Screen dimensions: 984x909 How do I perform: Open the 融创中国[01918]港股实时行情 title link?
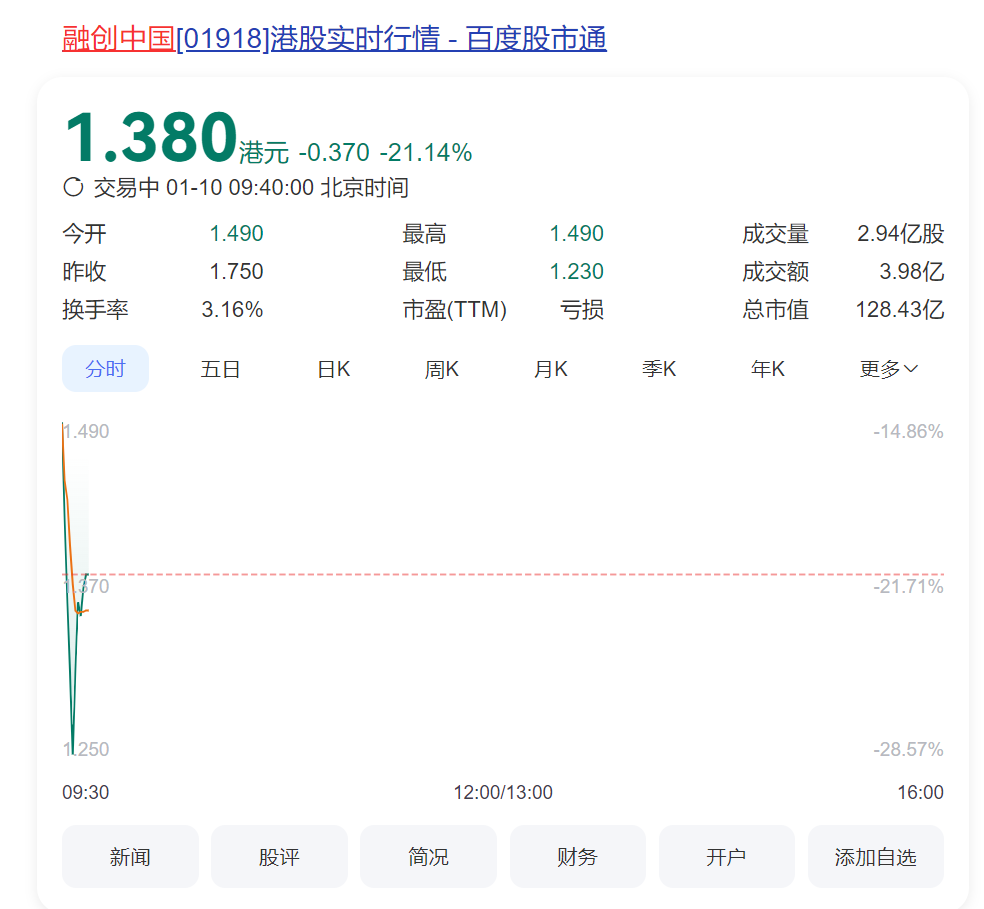point(334,38)
